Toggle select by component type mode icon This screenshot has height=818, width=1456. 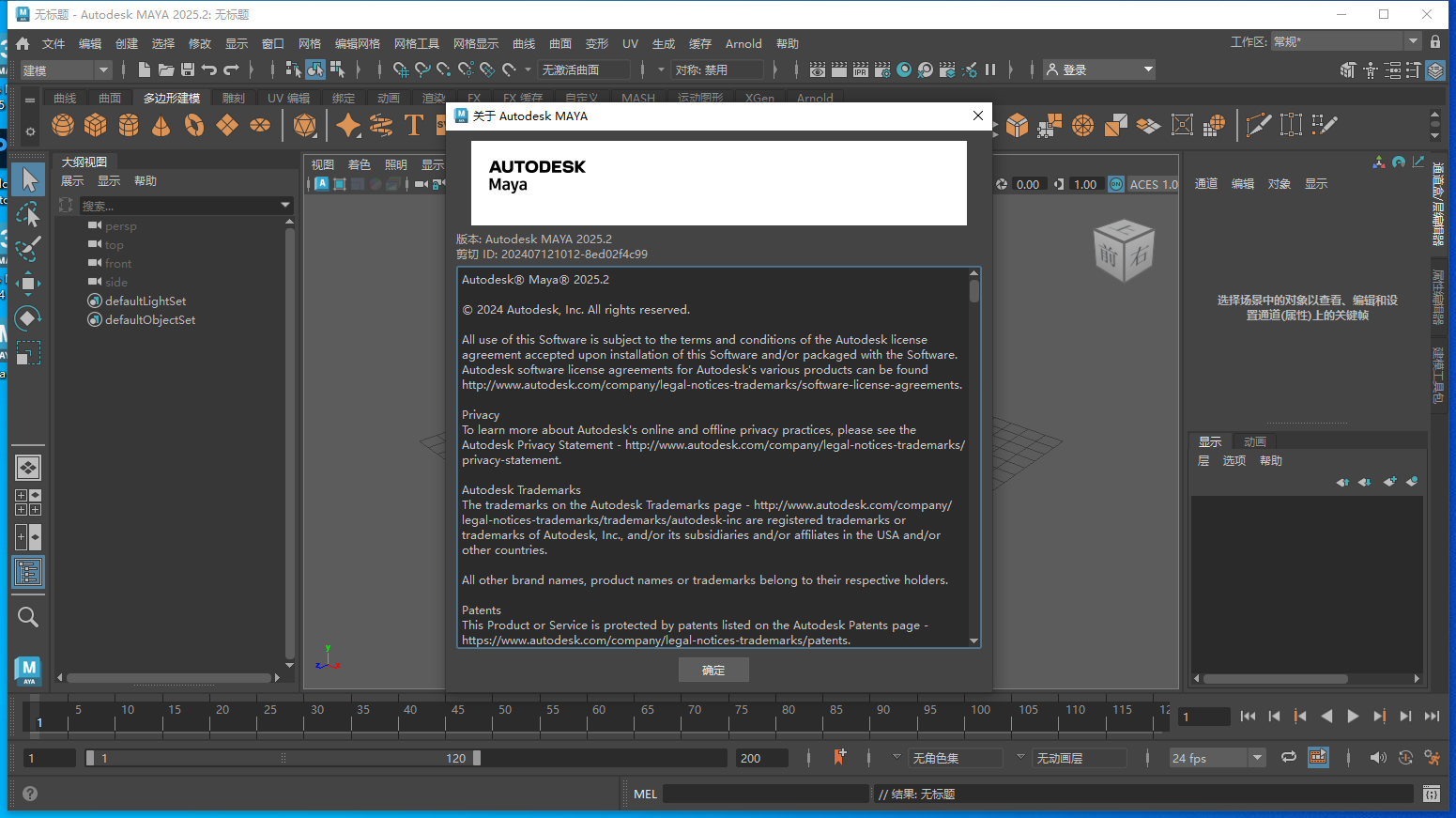coord(337,69)
